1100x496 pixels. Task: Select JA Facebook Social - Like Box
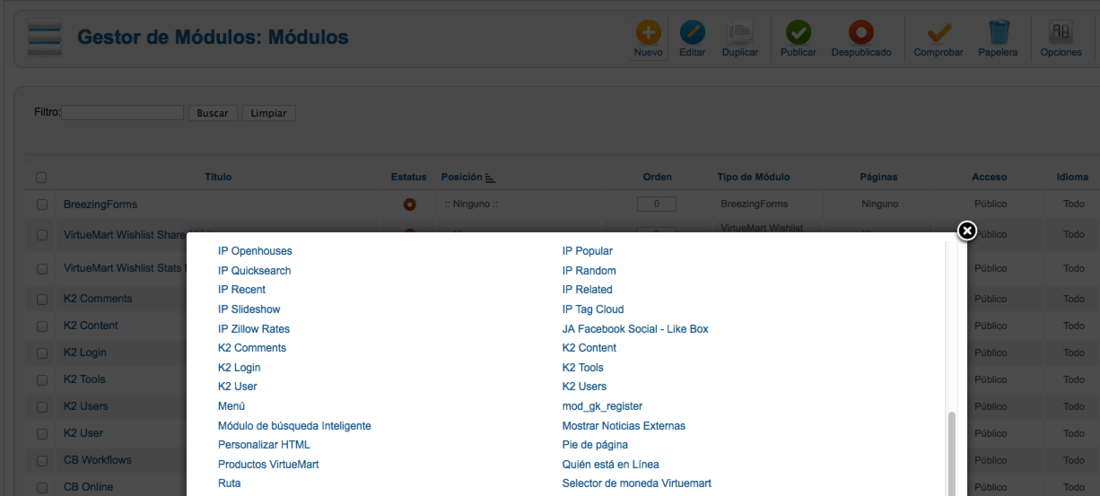tap(636, 329)
